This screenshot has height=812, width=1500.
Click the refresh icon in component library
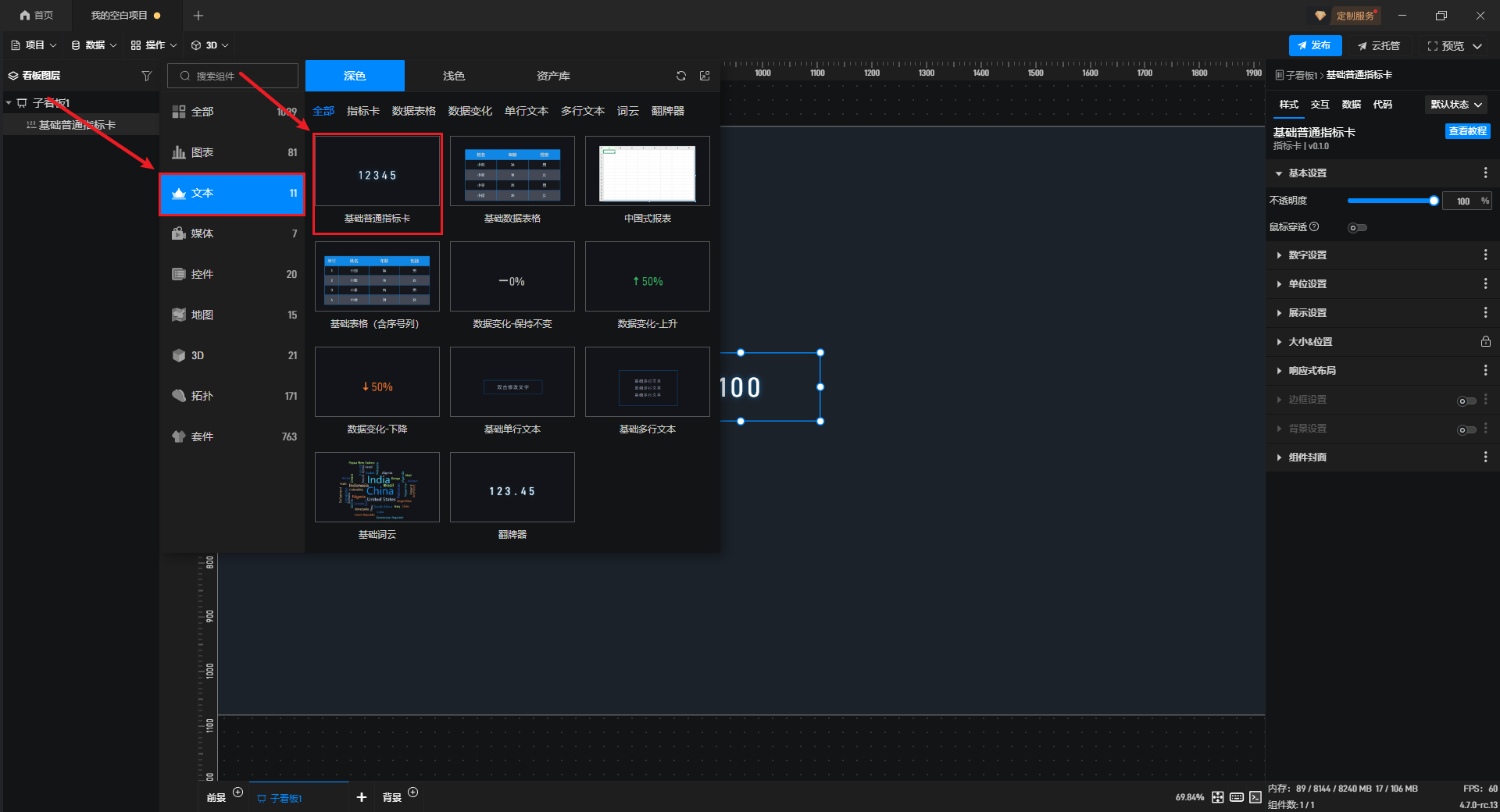681,76
